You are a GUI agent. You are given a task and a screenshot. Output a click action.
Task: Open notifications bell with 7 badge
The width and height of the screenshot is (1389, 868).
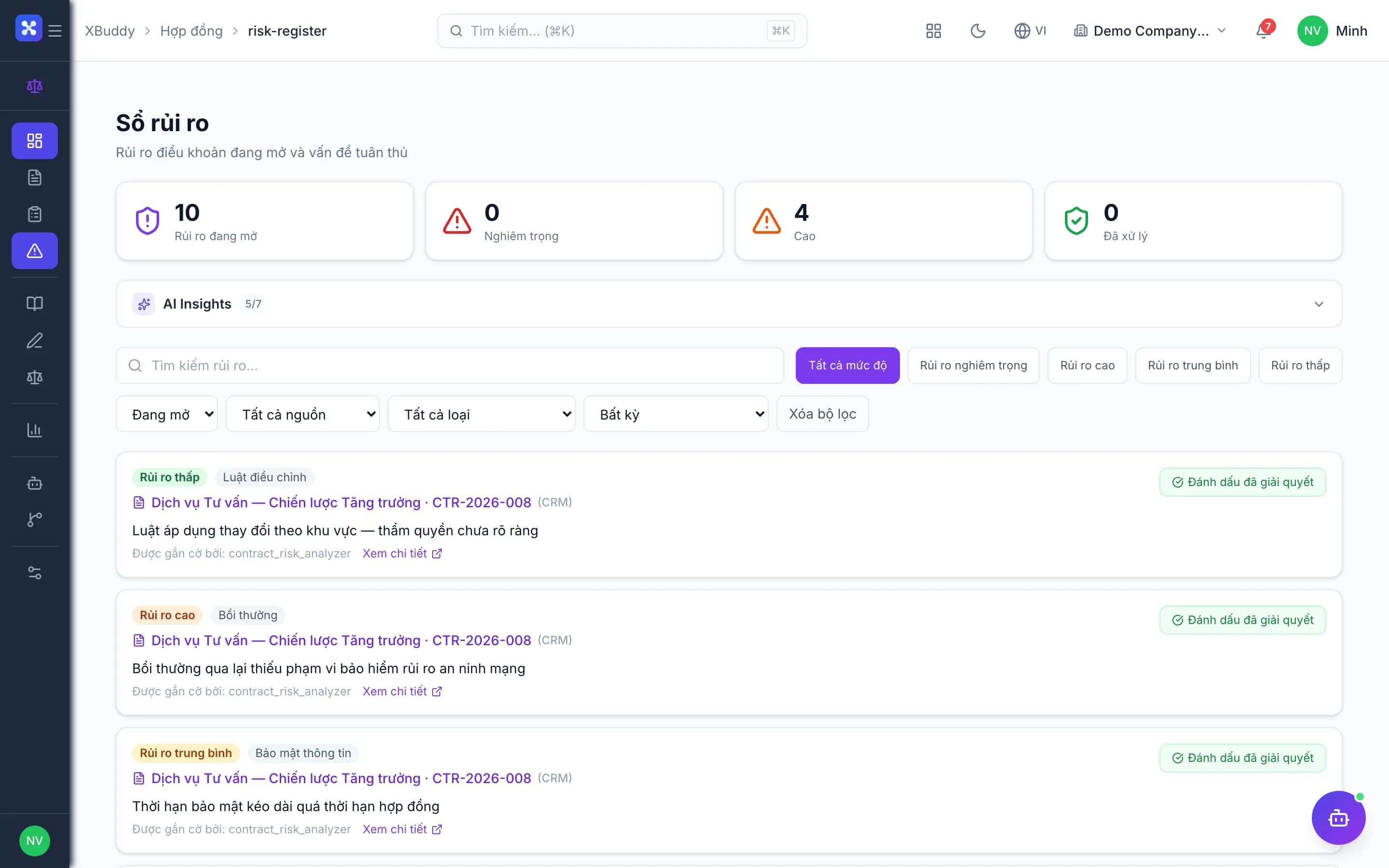point(1264,30)
